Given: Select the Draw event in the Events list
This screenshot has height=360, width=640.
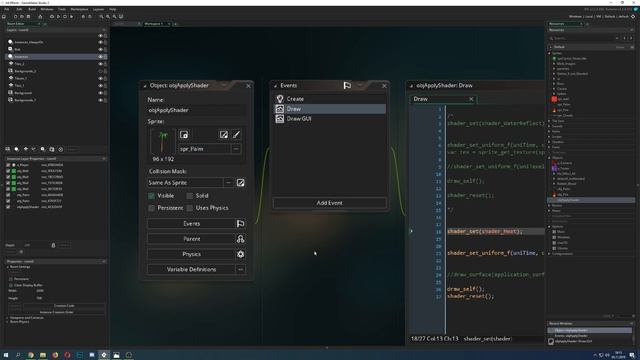Looking at the screenshot, I should (329, 109).
